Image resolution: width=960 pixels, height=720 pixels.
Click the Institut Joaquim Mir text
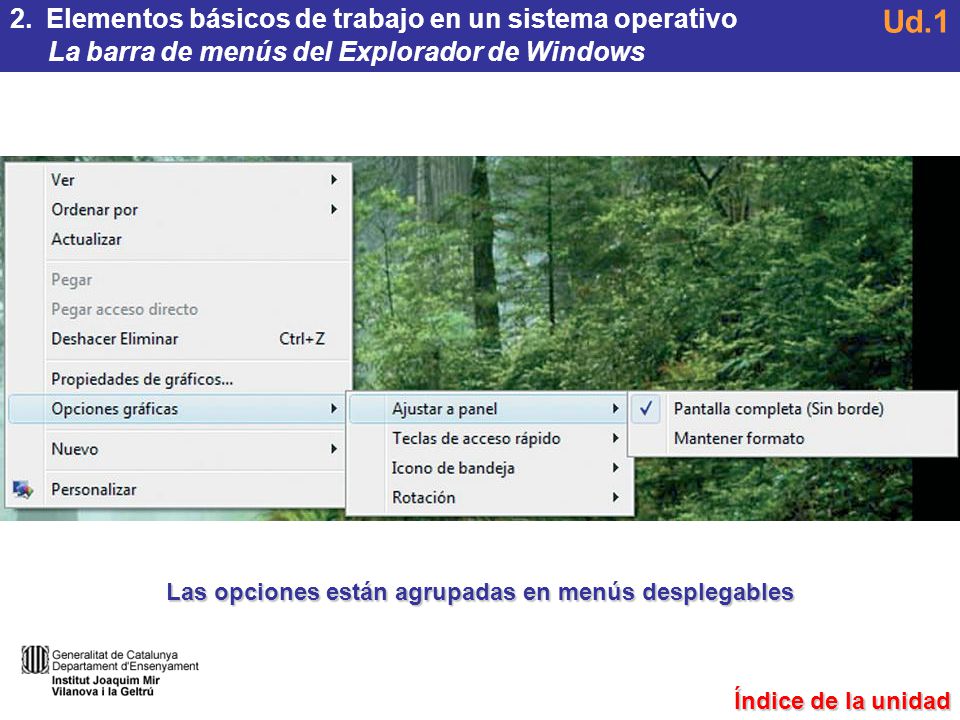click(x=105, y=680)
